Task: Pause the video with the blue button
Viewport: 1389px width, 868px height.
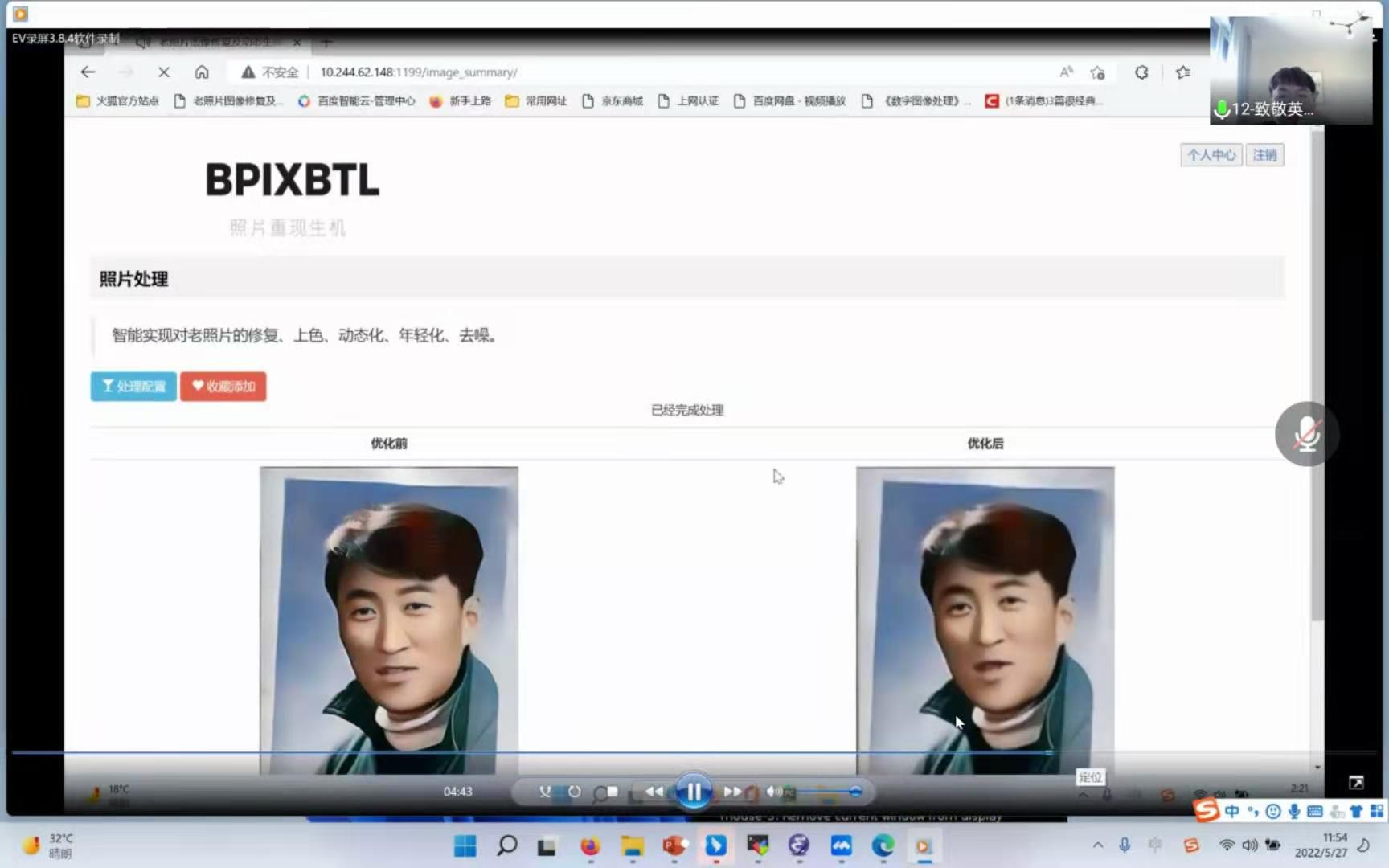Action: pos(693,792)
